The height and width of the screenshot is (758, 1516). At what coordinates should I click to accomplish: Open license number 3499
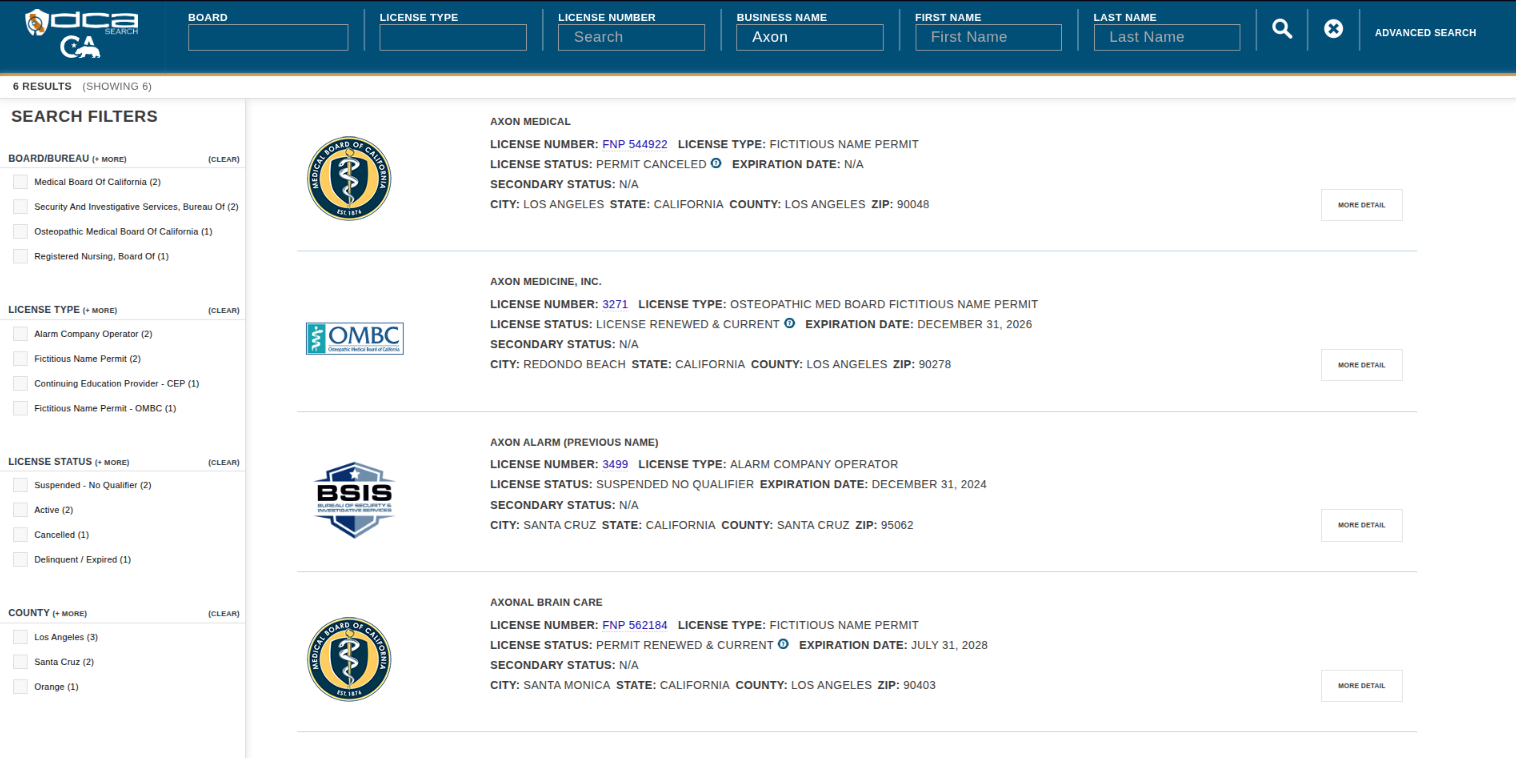point(615,464)
